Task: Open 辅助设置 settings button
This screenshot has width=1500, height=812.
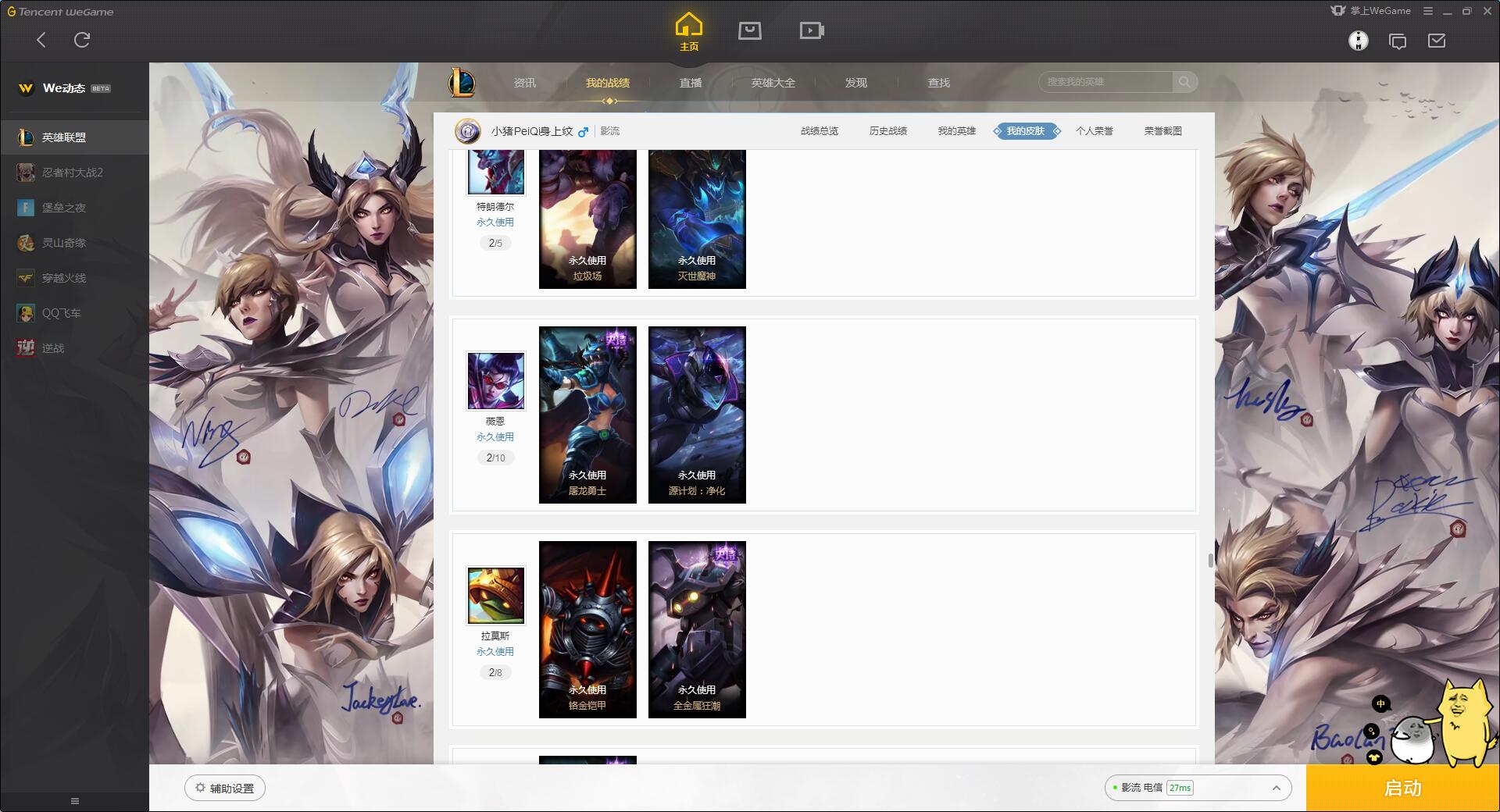Action: click(225, 788)
